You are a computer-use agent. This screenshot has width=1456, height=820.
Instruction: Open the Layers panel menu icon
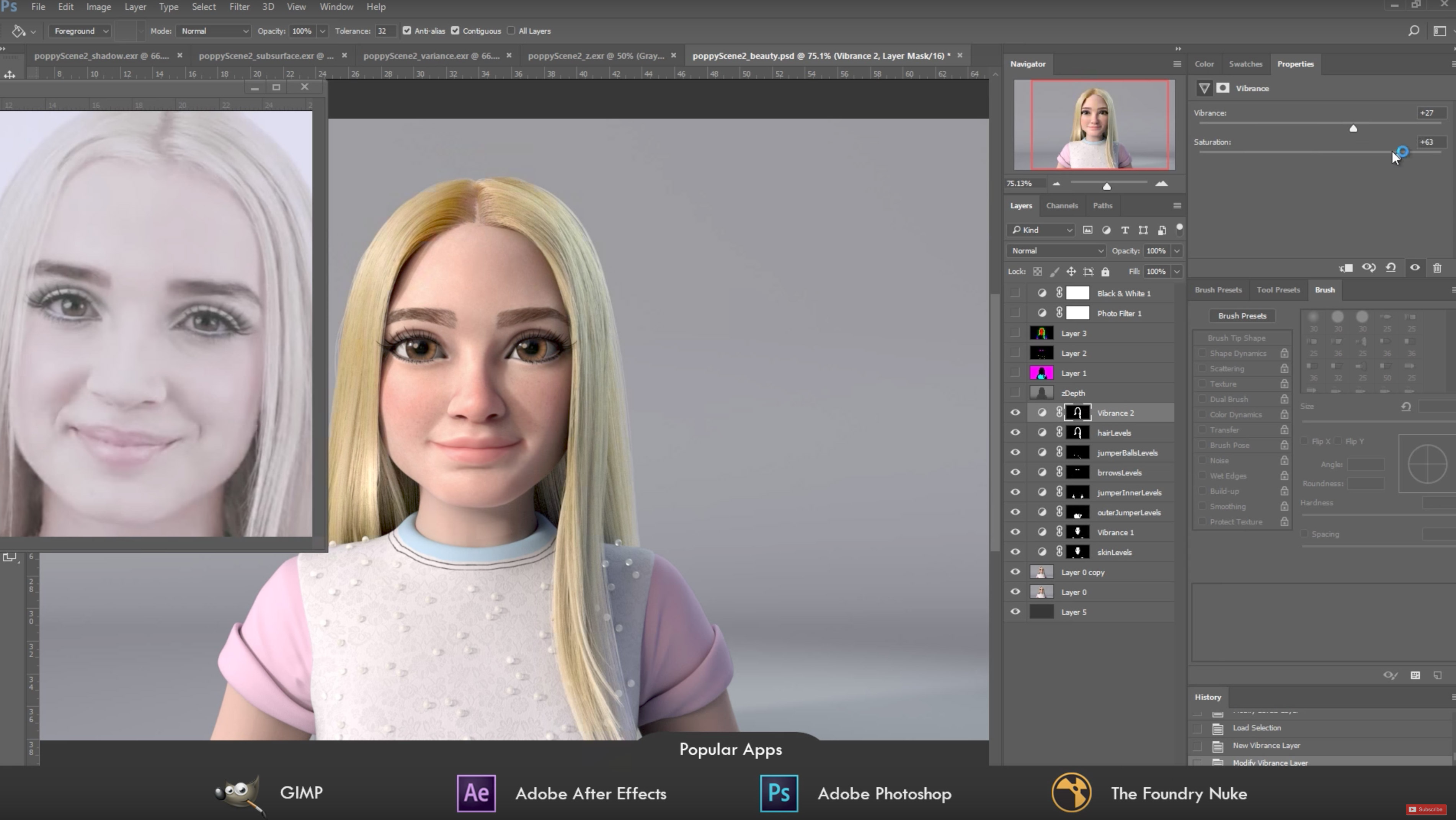tap(1177, 206)
